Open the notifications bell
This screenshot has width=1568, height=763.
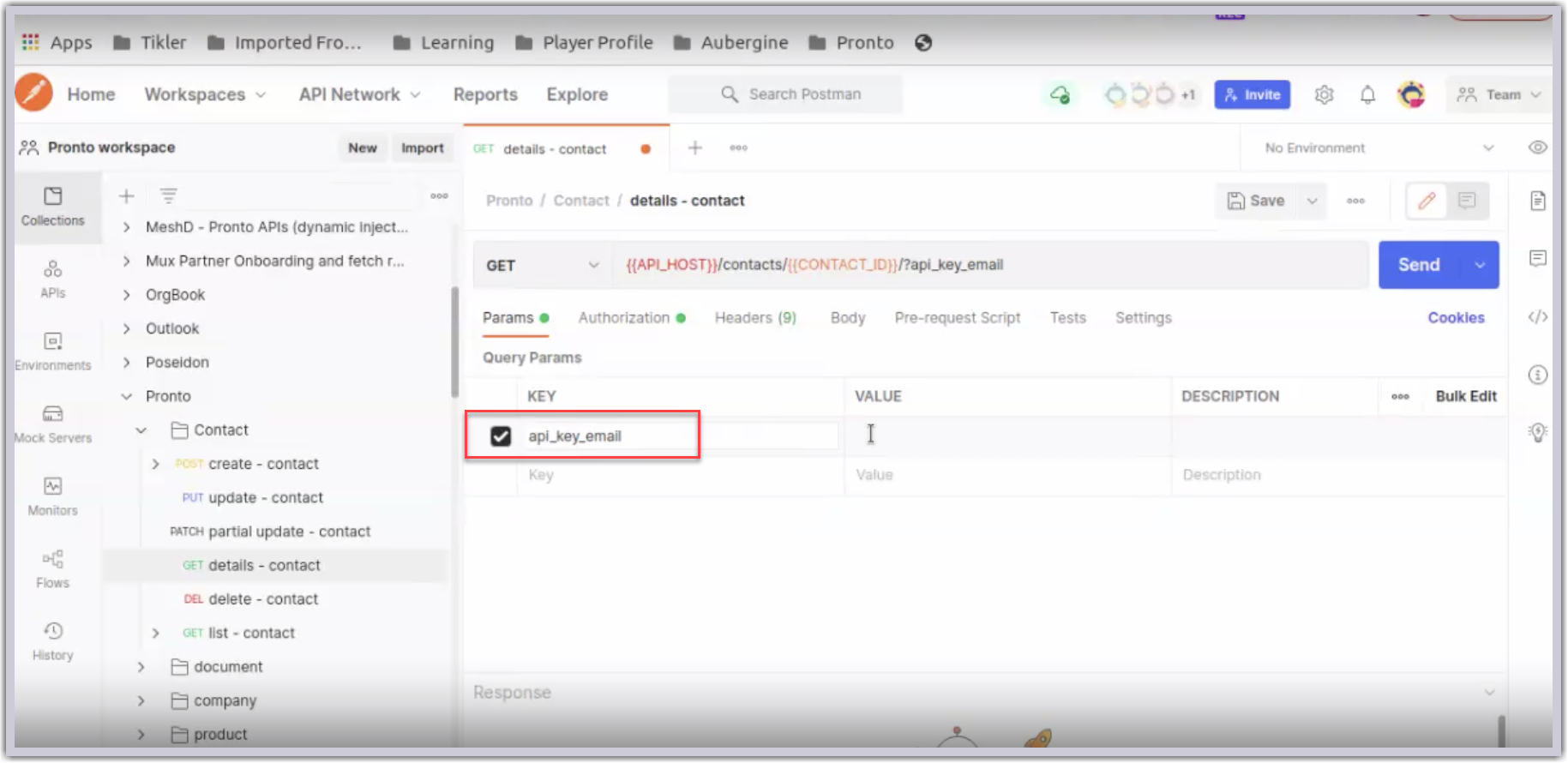[x=1367, y=94]
